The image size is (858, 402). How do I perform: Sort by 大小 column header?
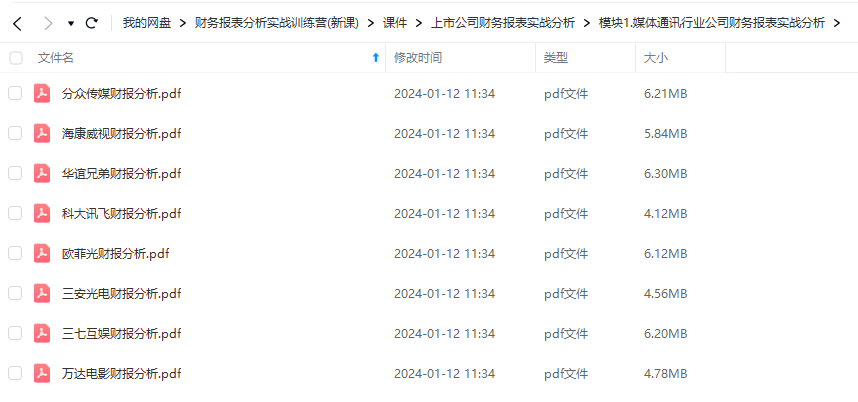pyautogui.click(x=656, y=57)
